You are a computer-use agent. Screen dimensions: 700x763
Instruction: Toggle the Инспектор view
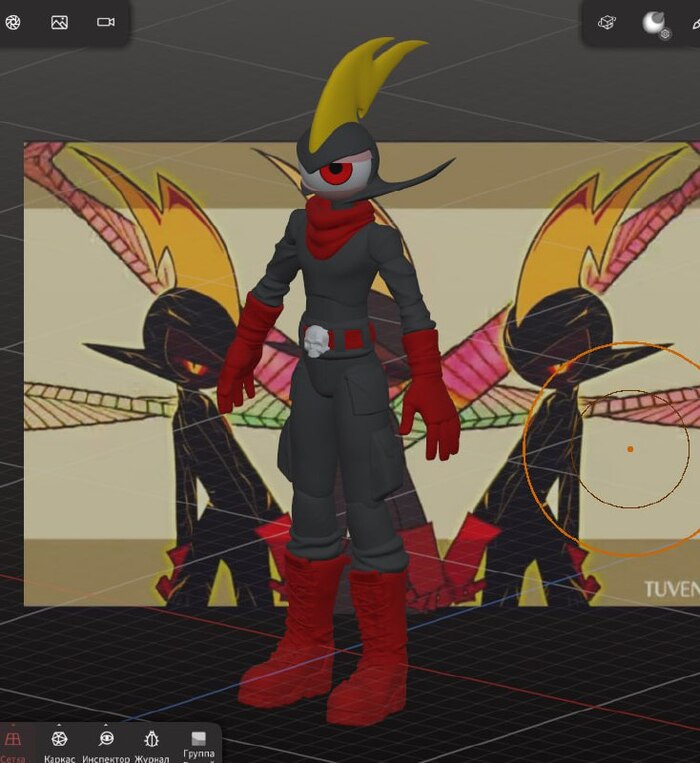pyautogui.click(x=106, y=740)
